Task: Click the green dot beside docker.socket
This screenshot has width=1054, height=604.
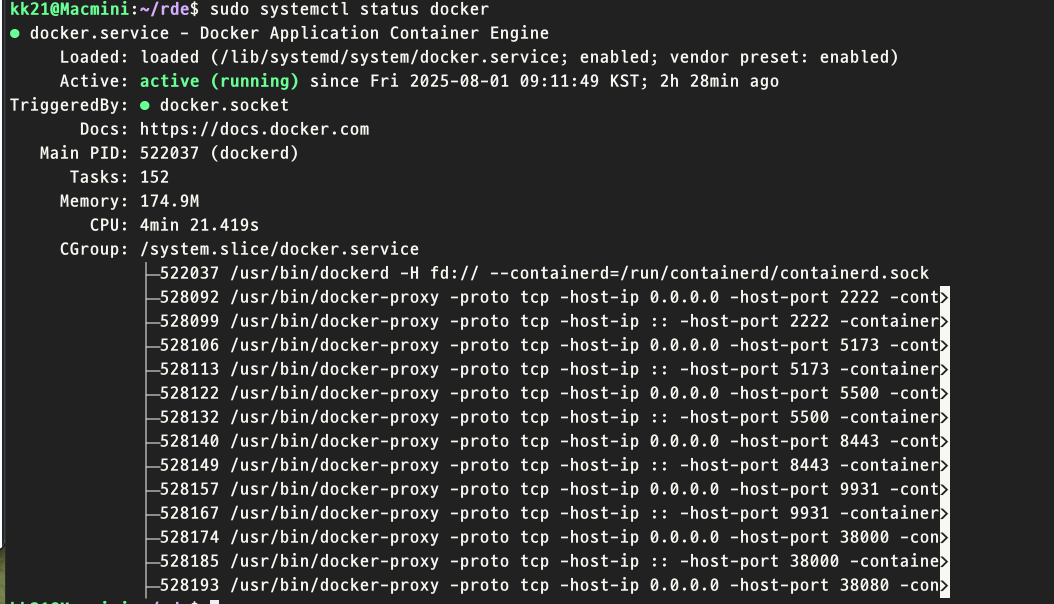Action: click(145, 105)
